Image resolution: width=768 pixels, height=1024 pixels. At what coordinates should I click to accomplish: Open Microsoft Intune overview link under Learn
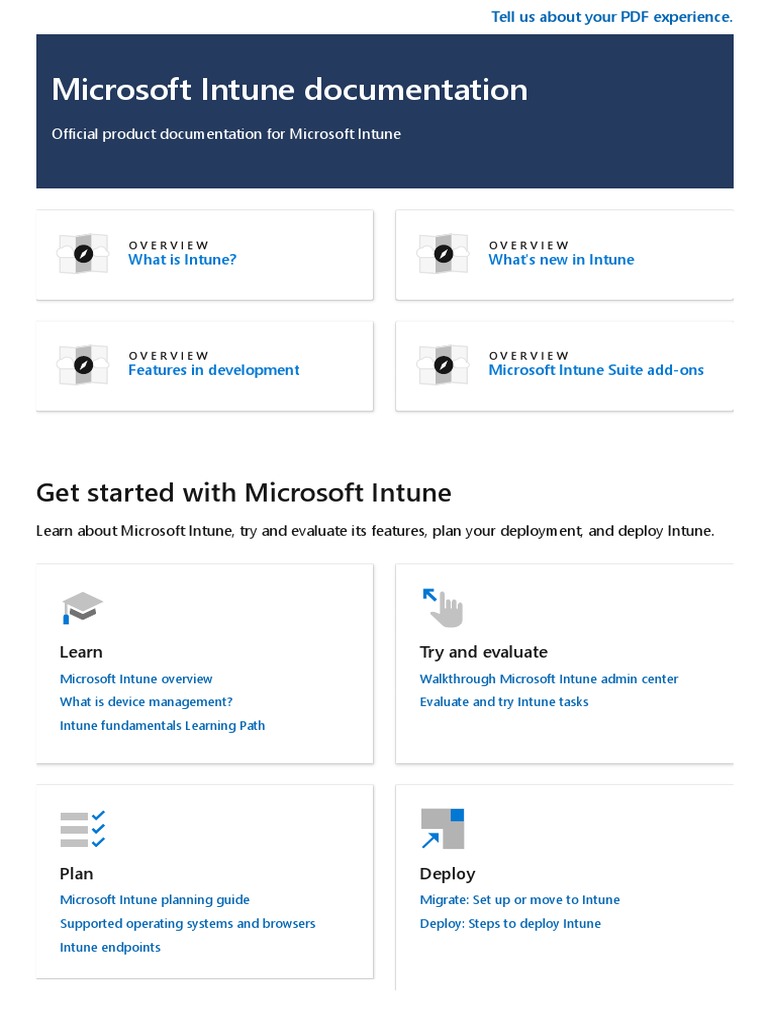tap(136, 679)
